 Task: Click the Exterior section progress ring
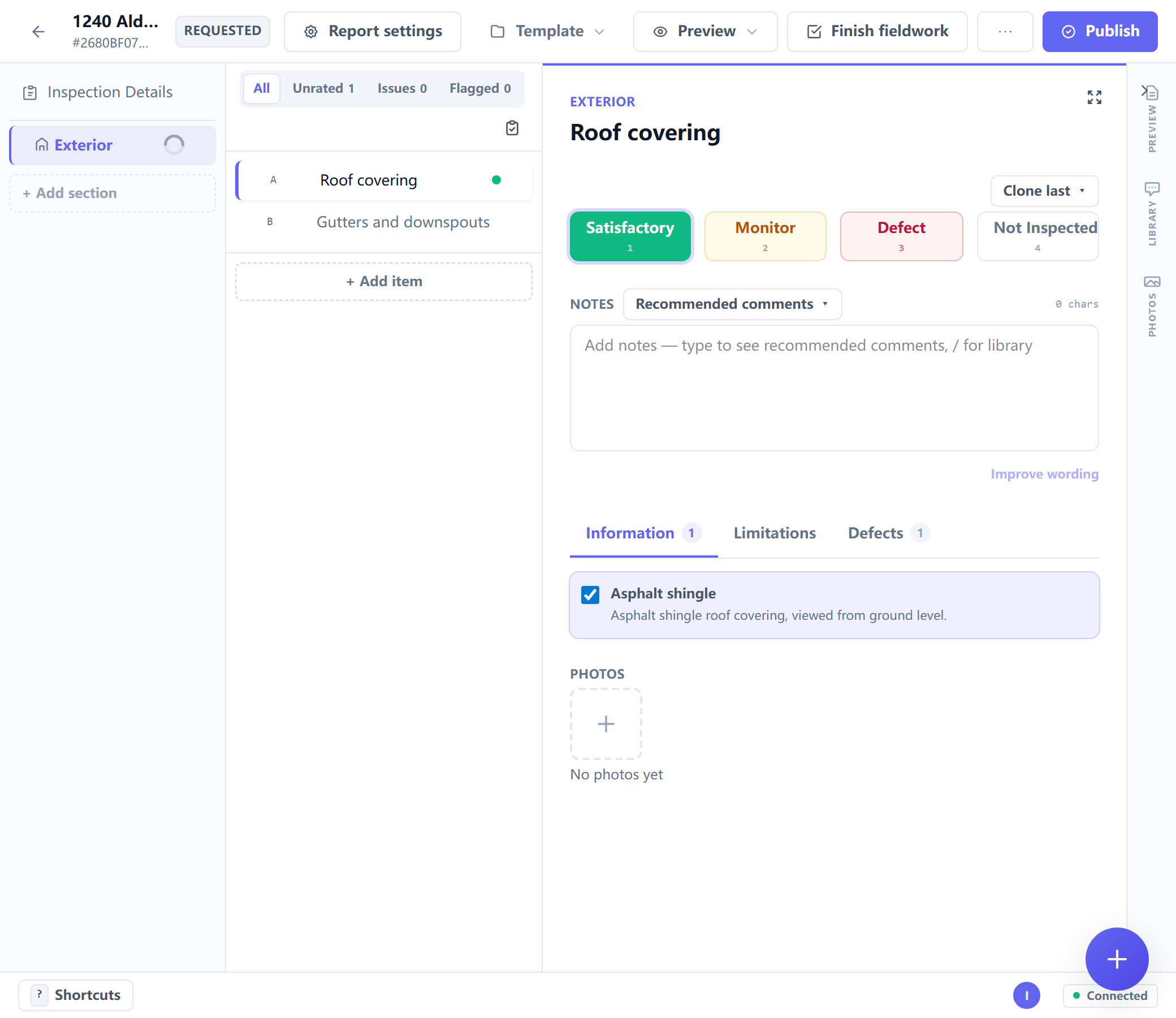coord(174,145)
